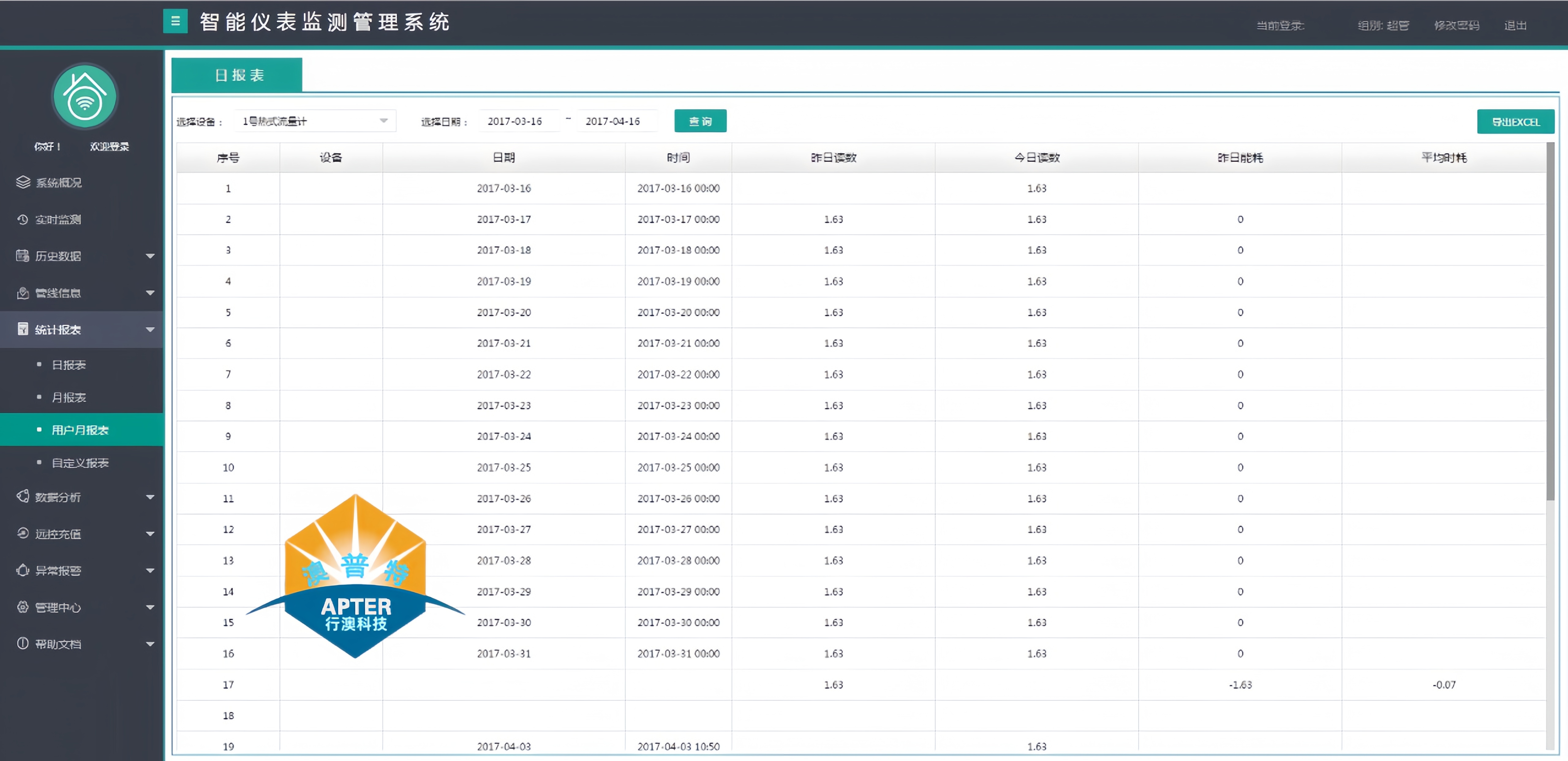Click the 异常报警 bell icon

pyautogui.click(x=23, y=570)
